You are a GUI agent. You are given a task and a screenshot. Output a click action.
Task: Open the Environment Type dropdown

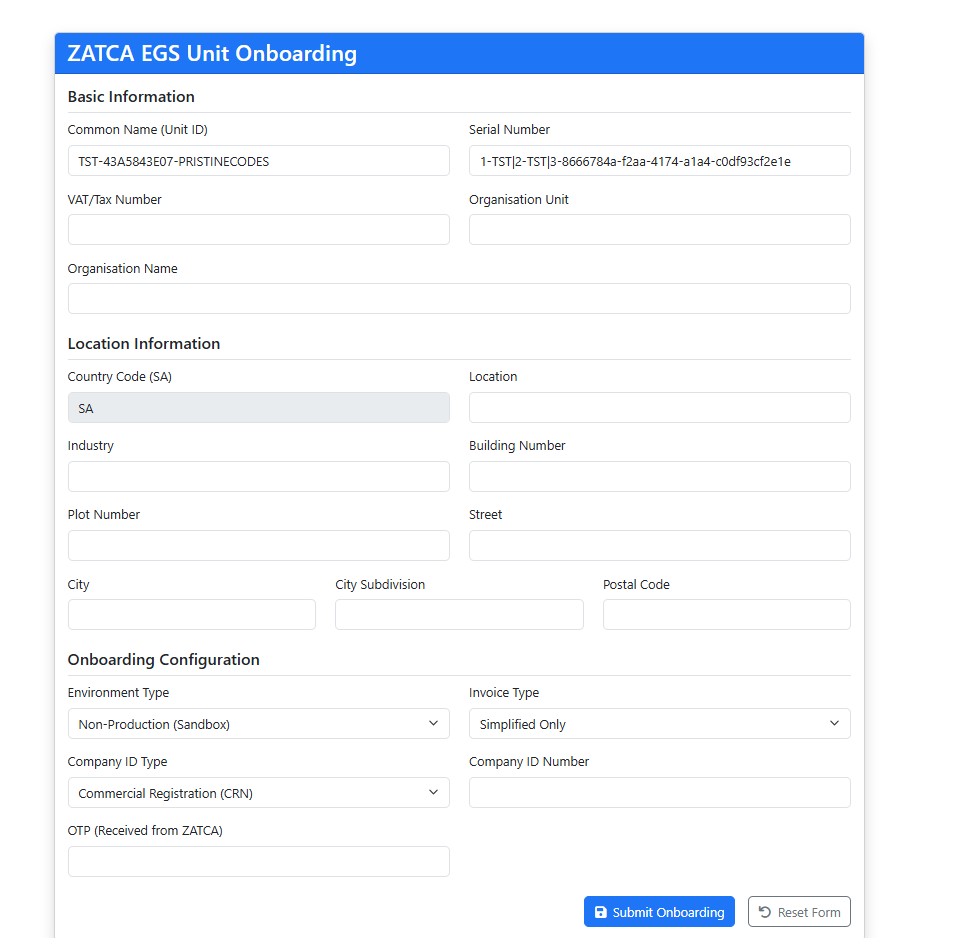[258, 723]
